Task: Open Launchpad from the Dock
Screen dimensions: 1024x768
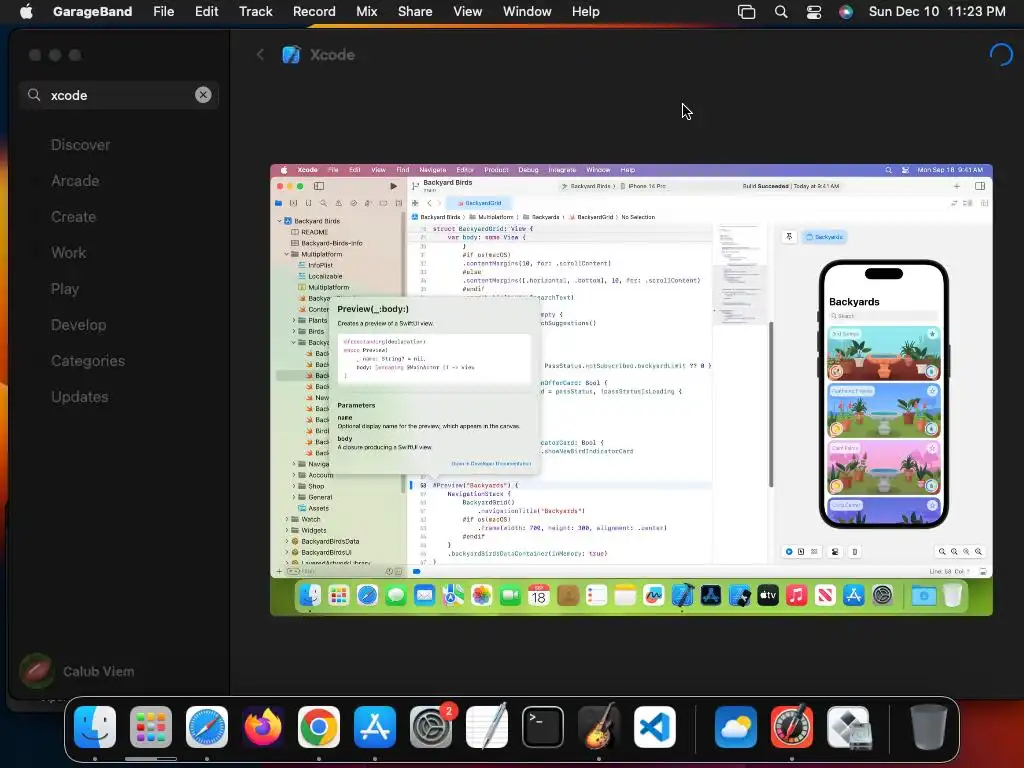Action: [151, 727]
